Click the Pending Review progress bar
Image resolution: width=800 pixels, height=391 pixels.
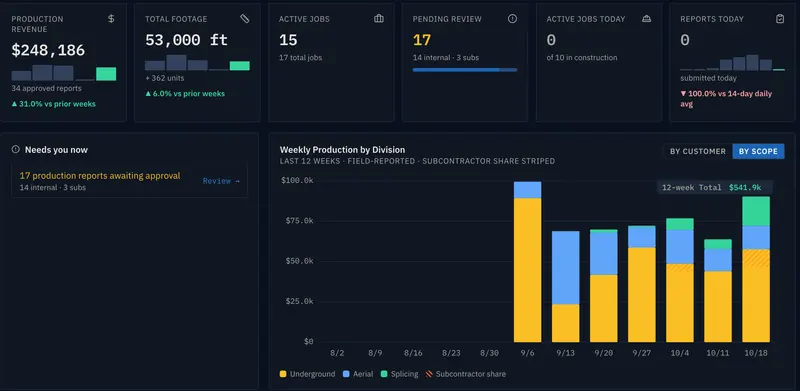click(x=465, y=69)
